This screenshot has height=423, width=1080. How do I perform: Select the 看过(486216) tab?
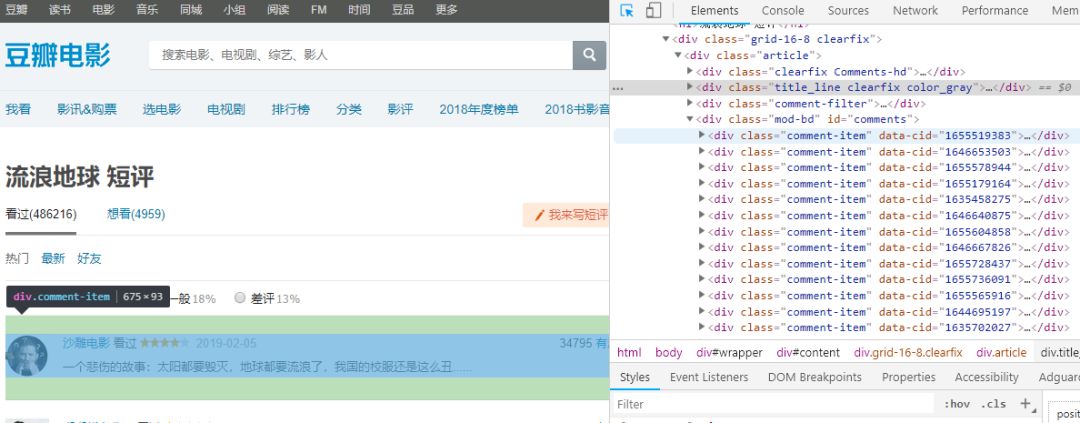coord(41,214)
